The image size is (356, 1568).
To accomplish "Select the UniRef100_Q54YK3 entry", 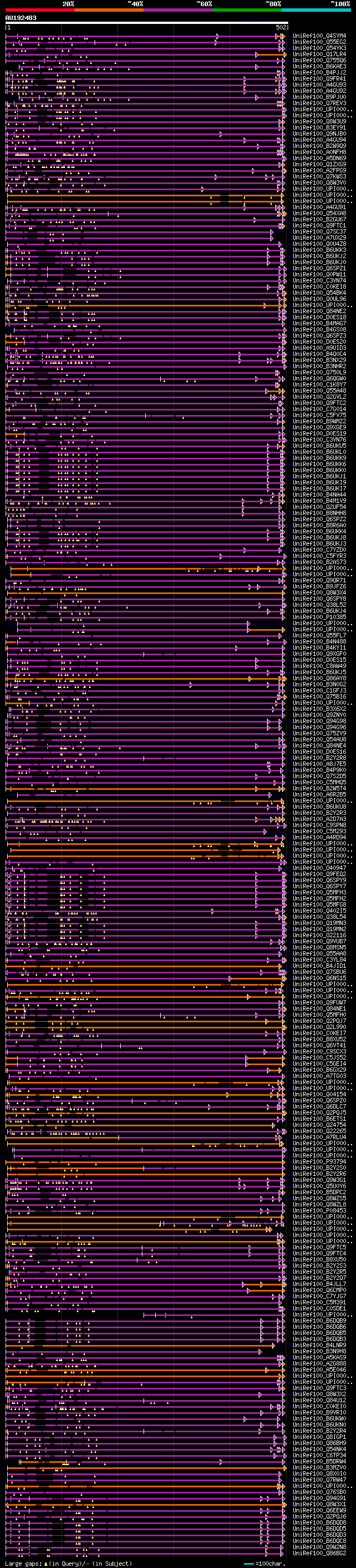I will click(x=319, y=48).
